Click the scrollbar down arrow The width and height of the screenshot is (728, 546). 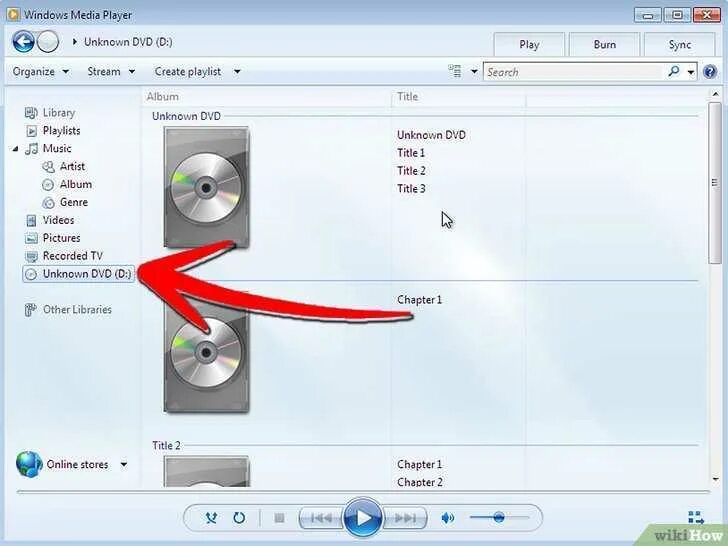pos(715,479)
